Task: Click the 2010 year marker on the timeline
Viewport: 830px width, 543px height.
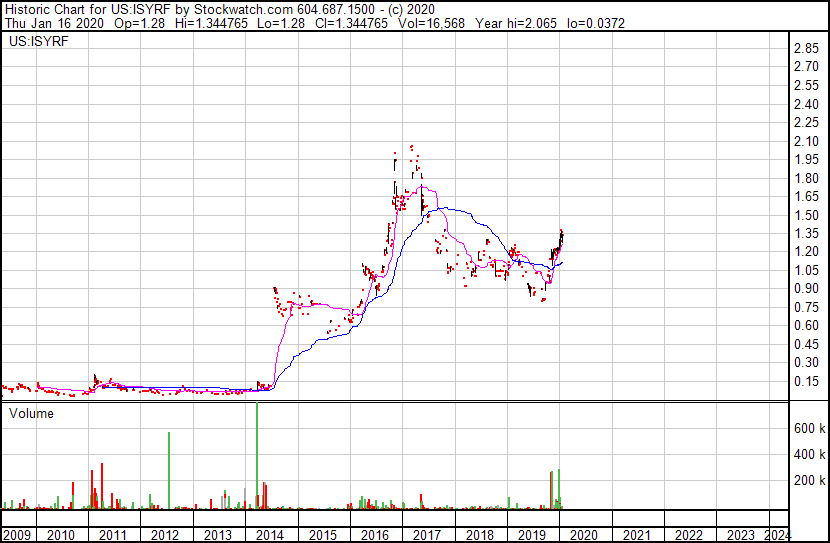Action: click(x=61, y=535)
